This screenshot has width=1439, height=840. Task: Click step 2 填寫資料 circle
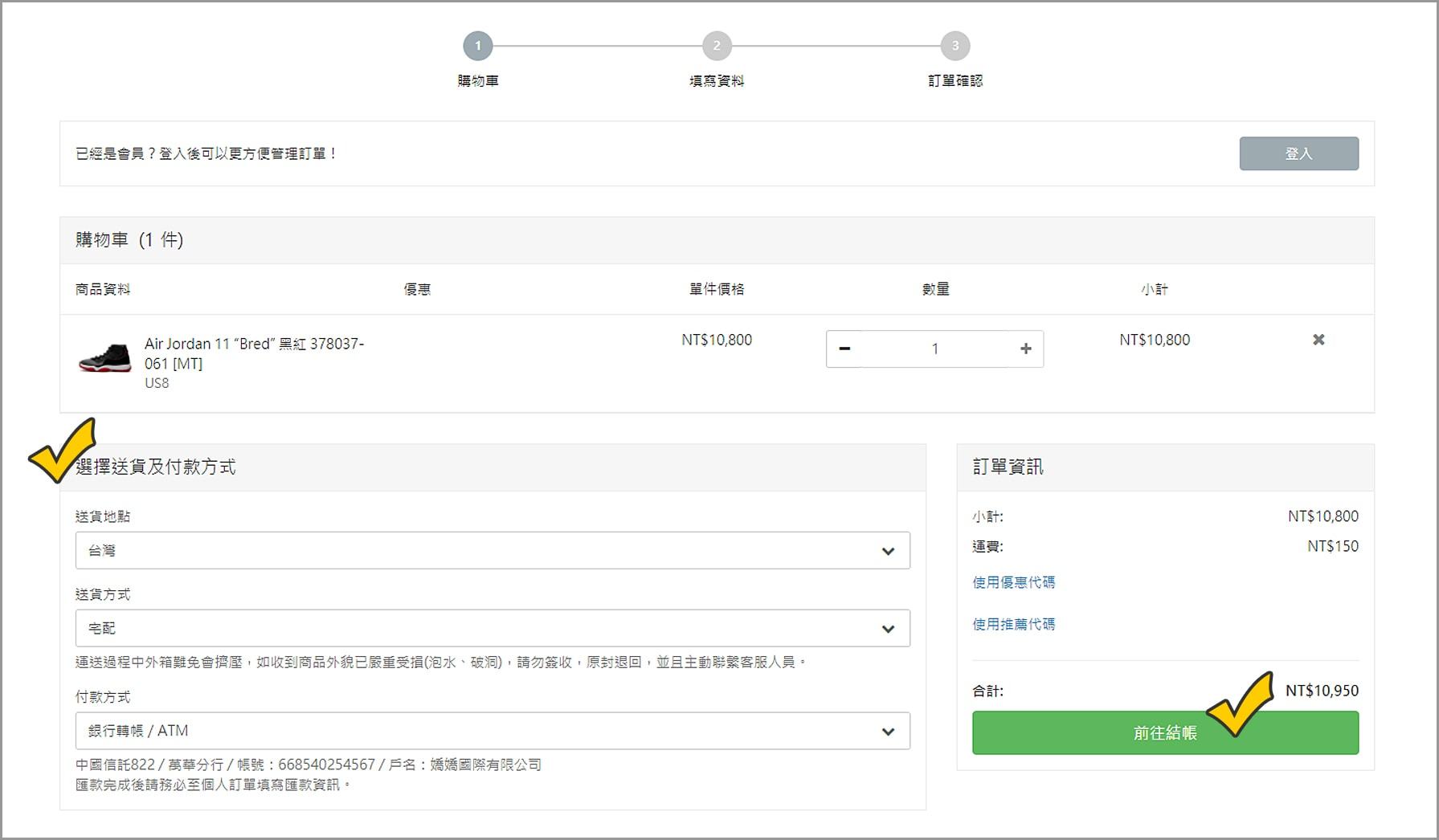[x=717, y=46]
